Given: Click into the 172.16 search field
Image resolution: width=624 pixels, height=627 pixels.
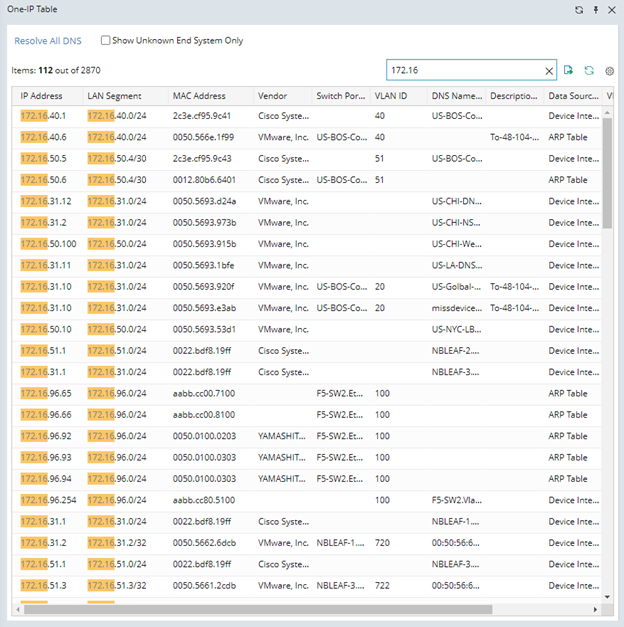Looking at the screenshot, I should [460, 71].
